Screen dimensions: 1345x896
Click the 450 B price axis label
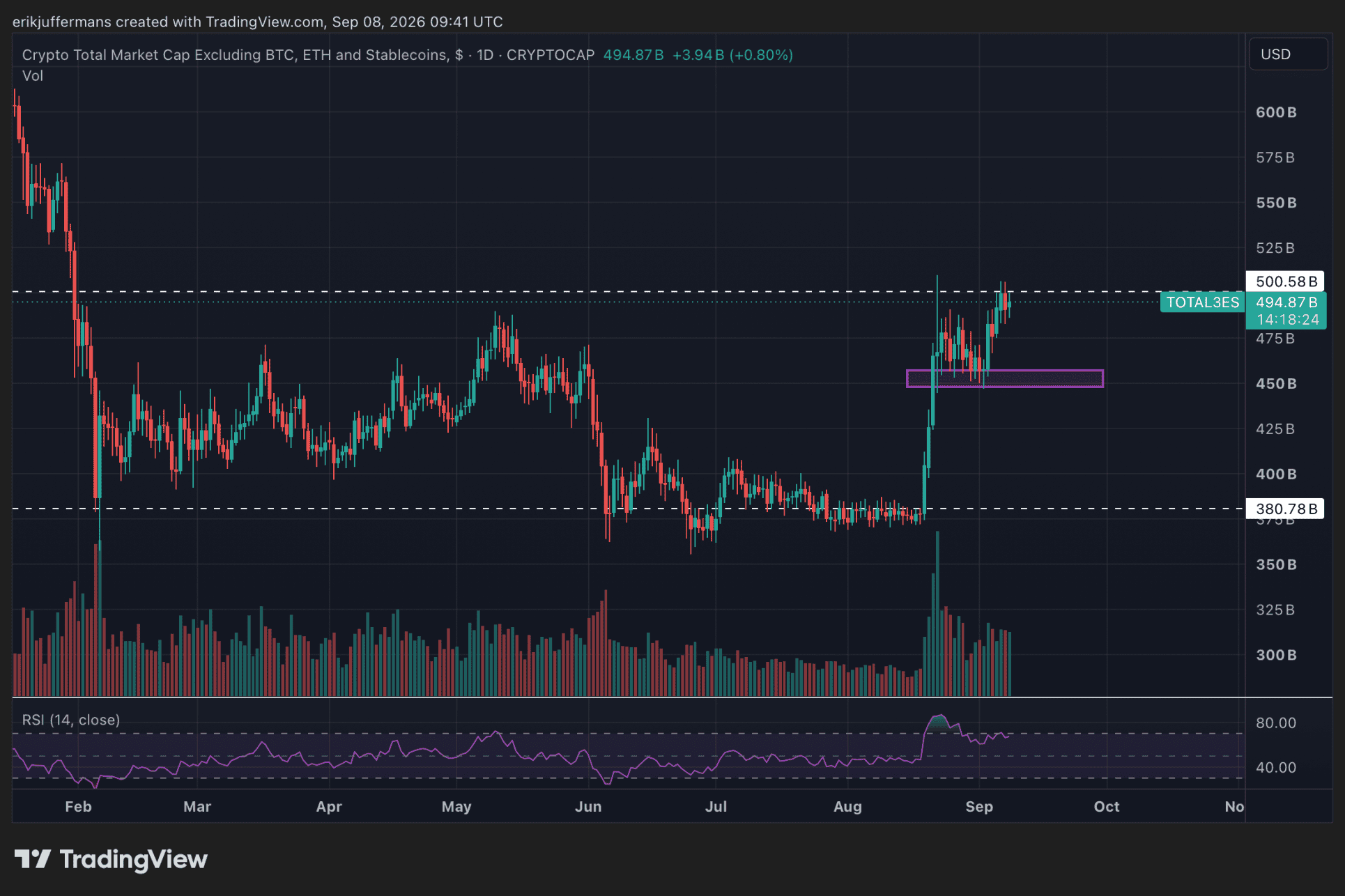click(1276, 383)
